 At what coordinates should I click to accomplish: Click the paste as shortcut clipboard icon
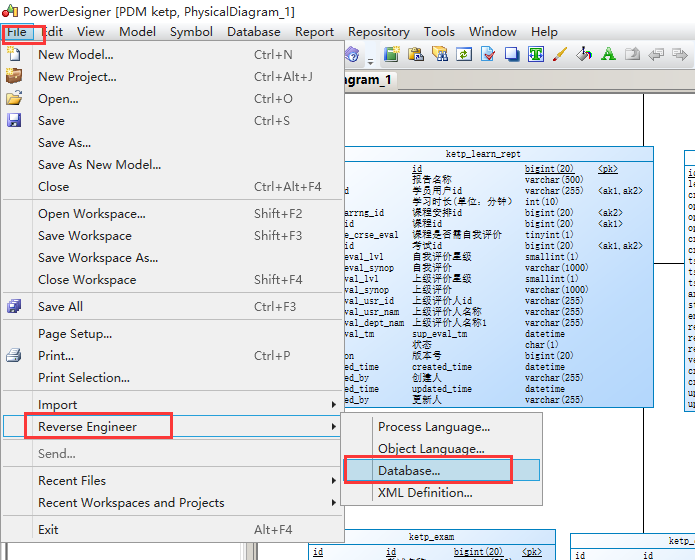click(x=416, y=54)
